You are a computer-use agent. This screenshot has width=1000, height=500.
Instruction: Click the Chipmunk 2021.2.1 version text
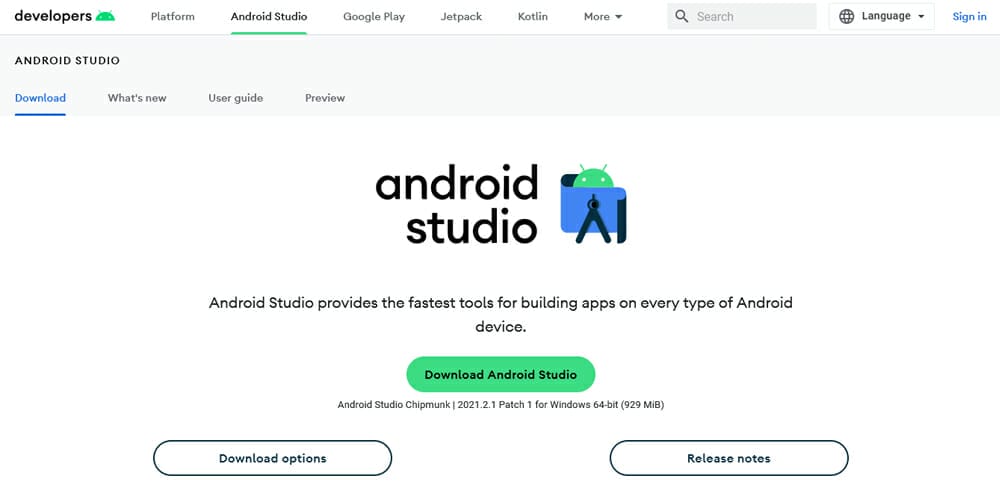tap(501, 404)
